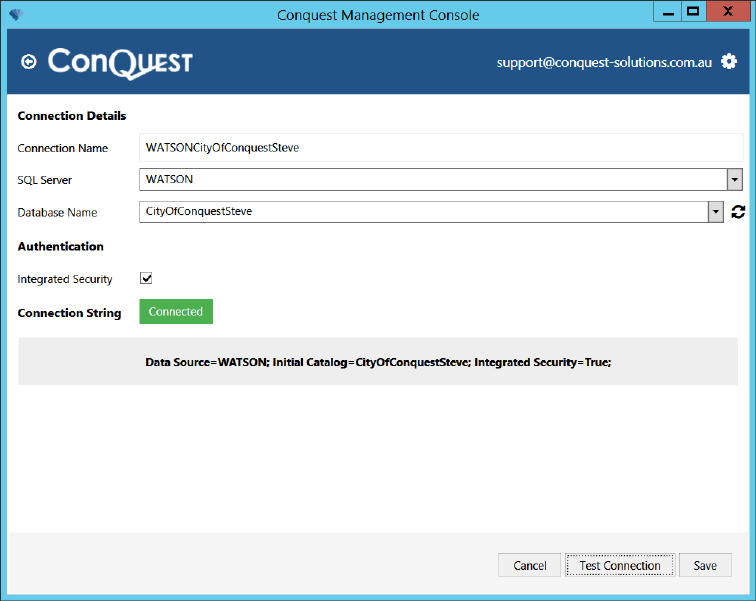Image resolution: width=756 pixels, height=601 pixels.
Task: Click the Authentication heading
Action: [x=61, y=246]
